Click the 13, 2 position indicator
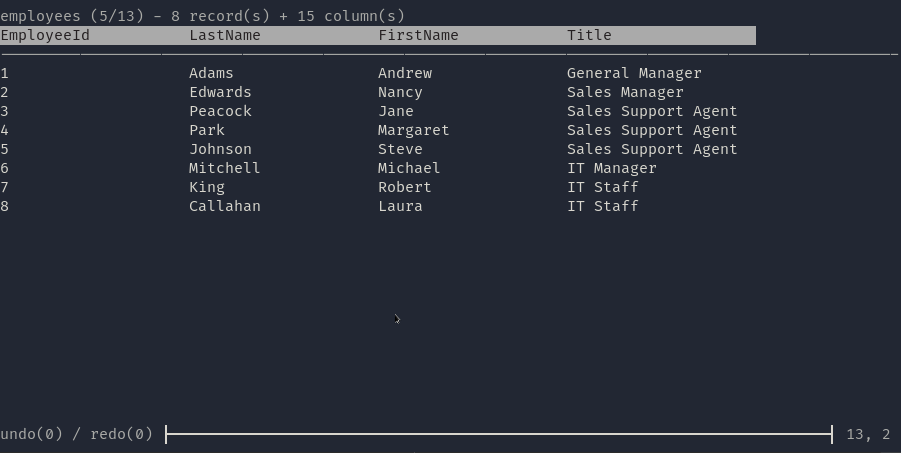Image resolution: width=901 pixels, height=453 pixels. click(868, 435)
